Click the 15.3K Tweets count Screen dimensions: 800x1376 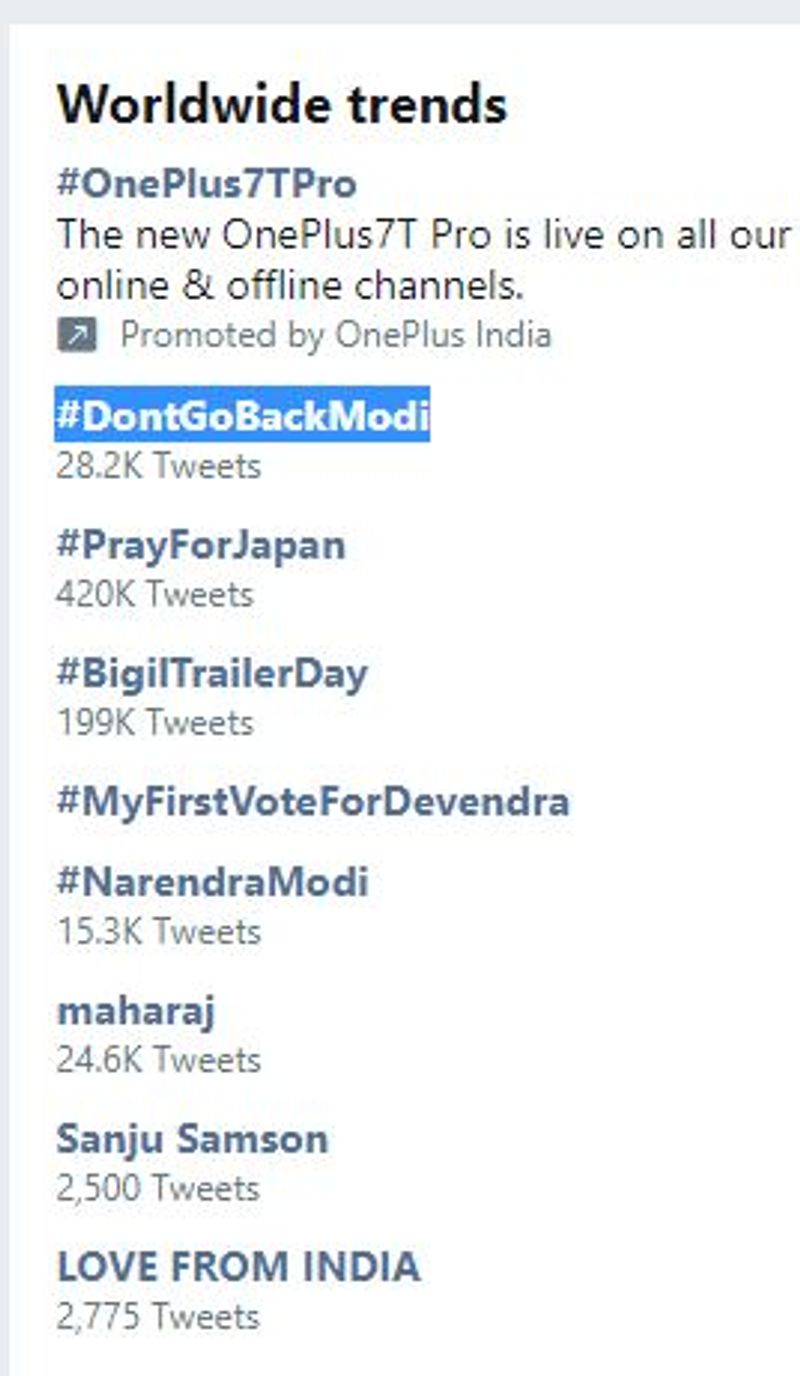click(158, 932)
